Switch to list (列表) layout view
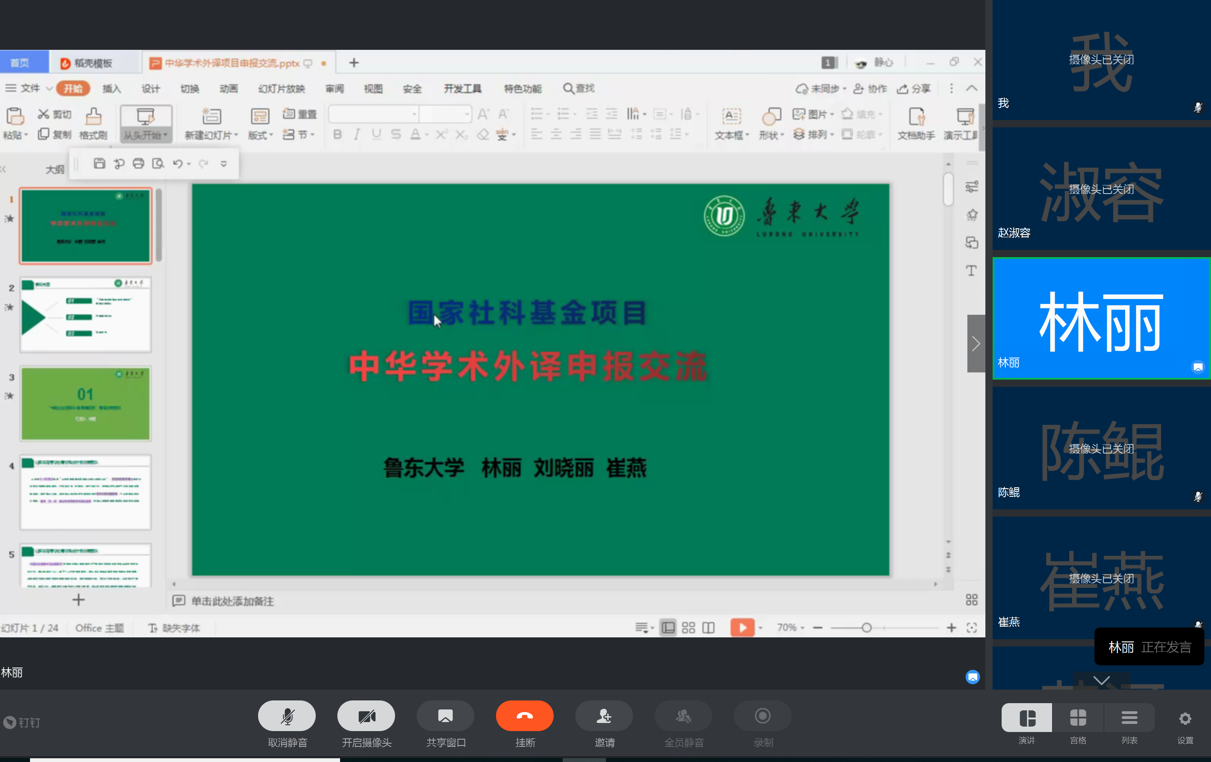Image resolution: width=1211 pixels, height=762 pixels. click(x=1129, y=718)
